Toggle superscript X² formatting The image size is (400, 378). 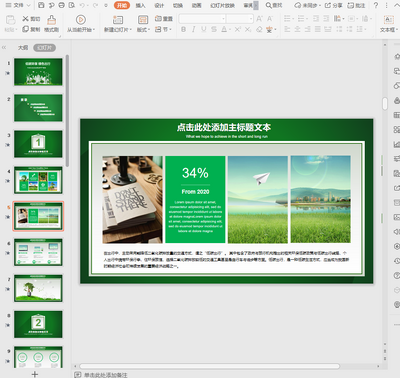[237, 30]
